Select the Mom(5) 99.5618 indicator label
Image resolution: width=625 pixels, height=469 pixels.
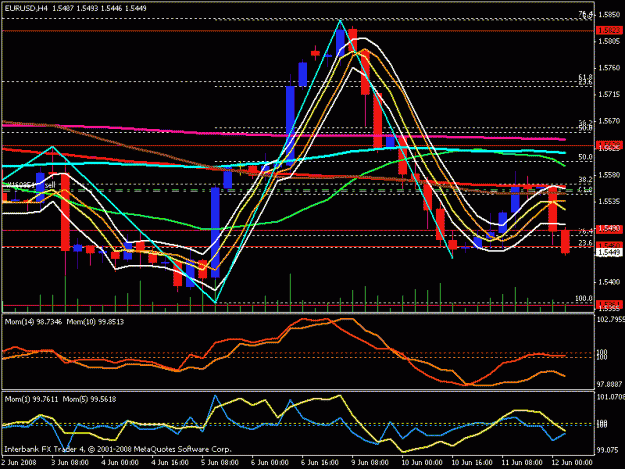(90, 399)
